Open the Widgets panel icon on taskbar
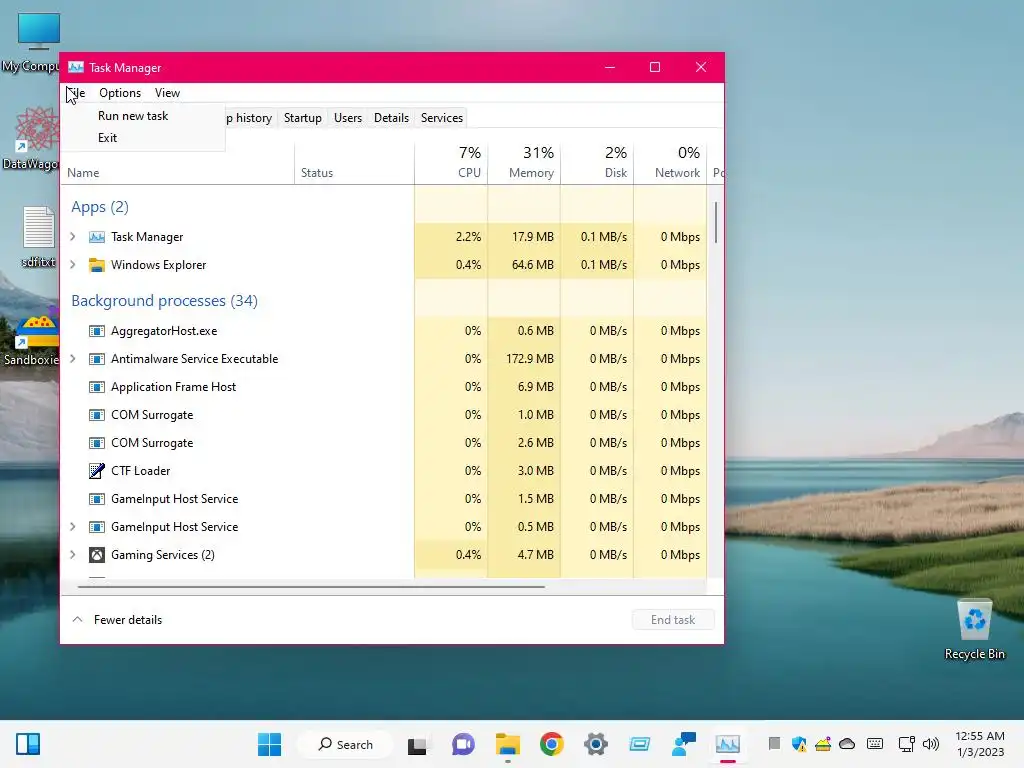Image resolution: width=1024 pixels, height=768 pixels. (x=28, y=744)
